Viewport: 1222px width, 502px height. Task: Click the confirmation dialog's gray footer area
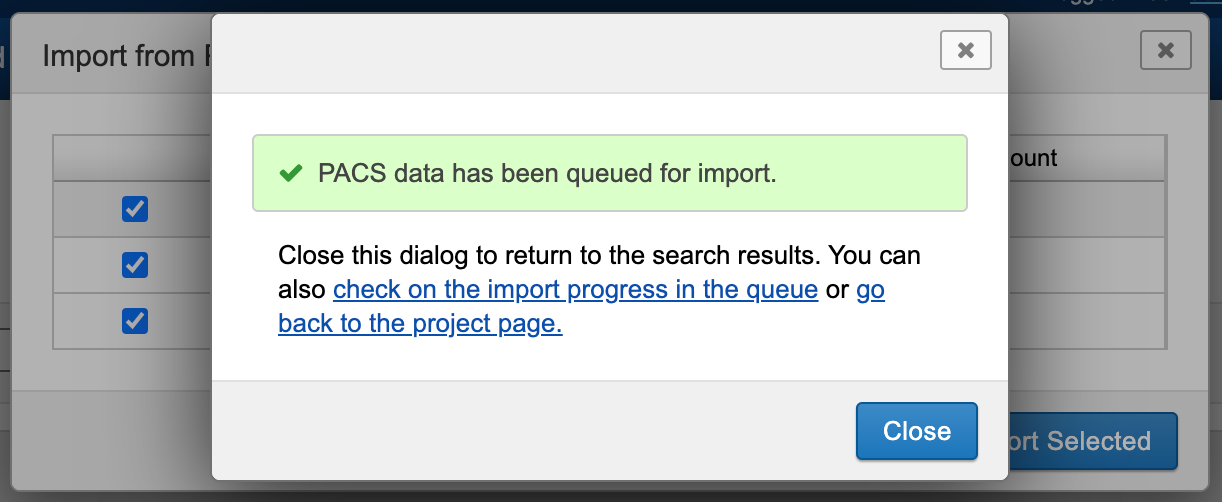coord(530,430)
